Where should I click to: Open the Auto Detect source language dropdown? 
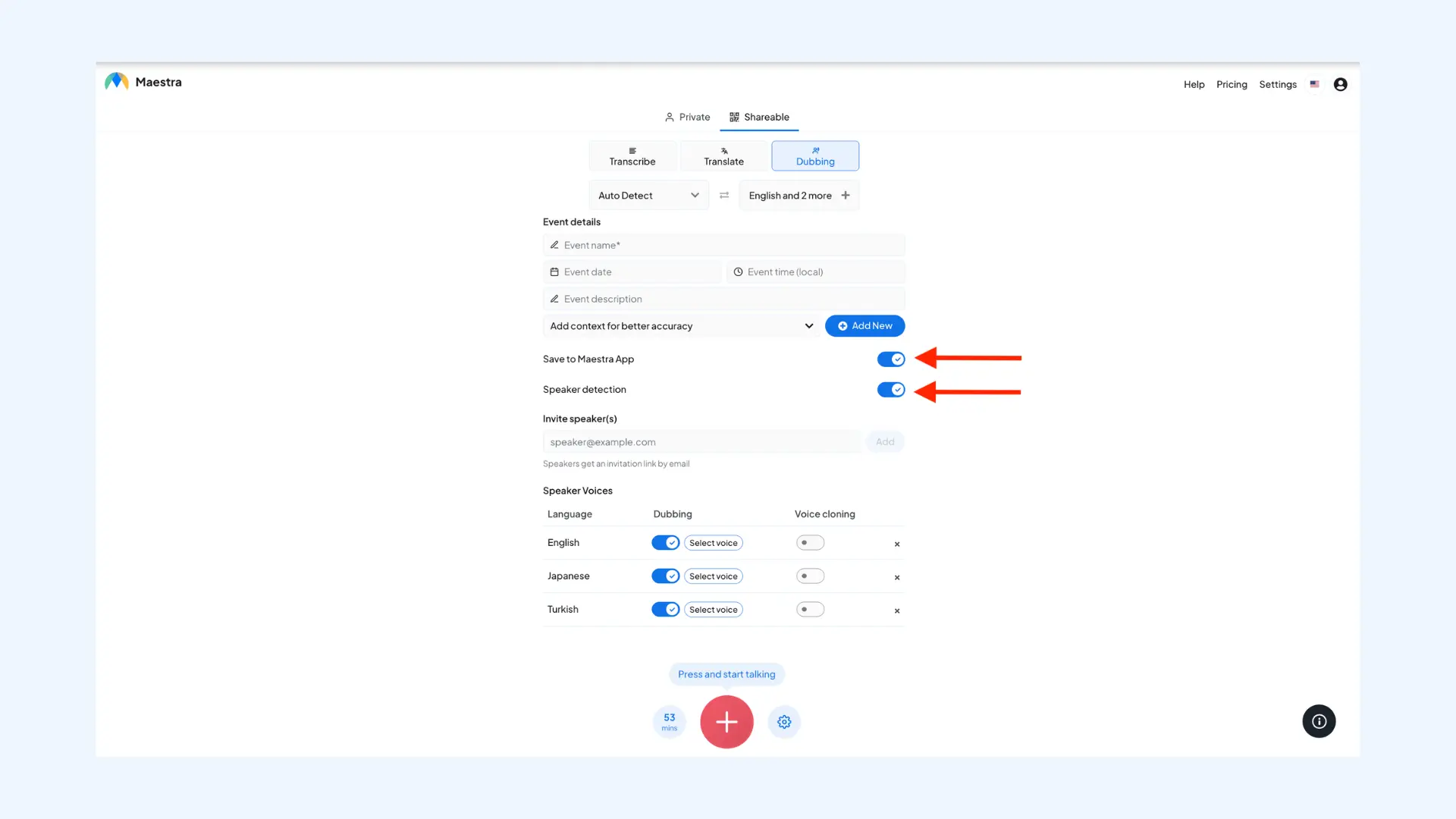pos(648,195)
